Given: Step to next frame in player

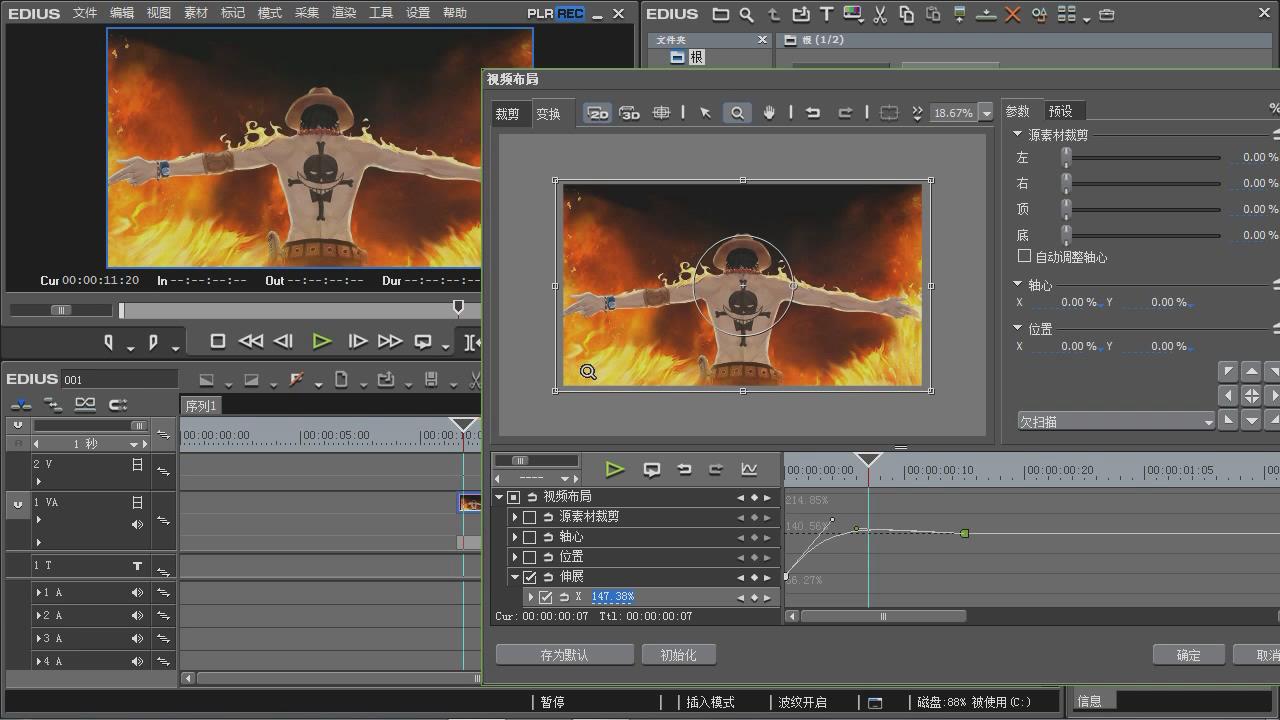Looking at the screenshot, I should [x=357, y=341].
